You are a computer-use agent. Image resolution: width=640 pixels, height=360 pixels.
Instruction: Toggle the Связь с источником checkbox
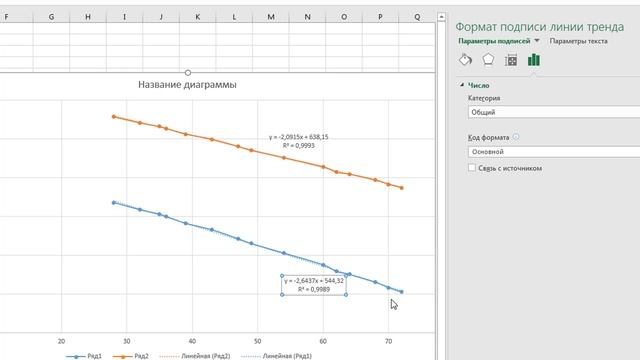click(x=472, y=168)
